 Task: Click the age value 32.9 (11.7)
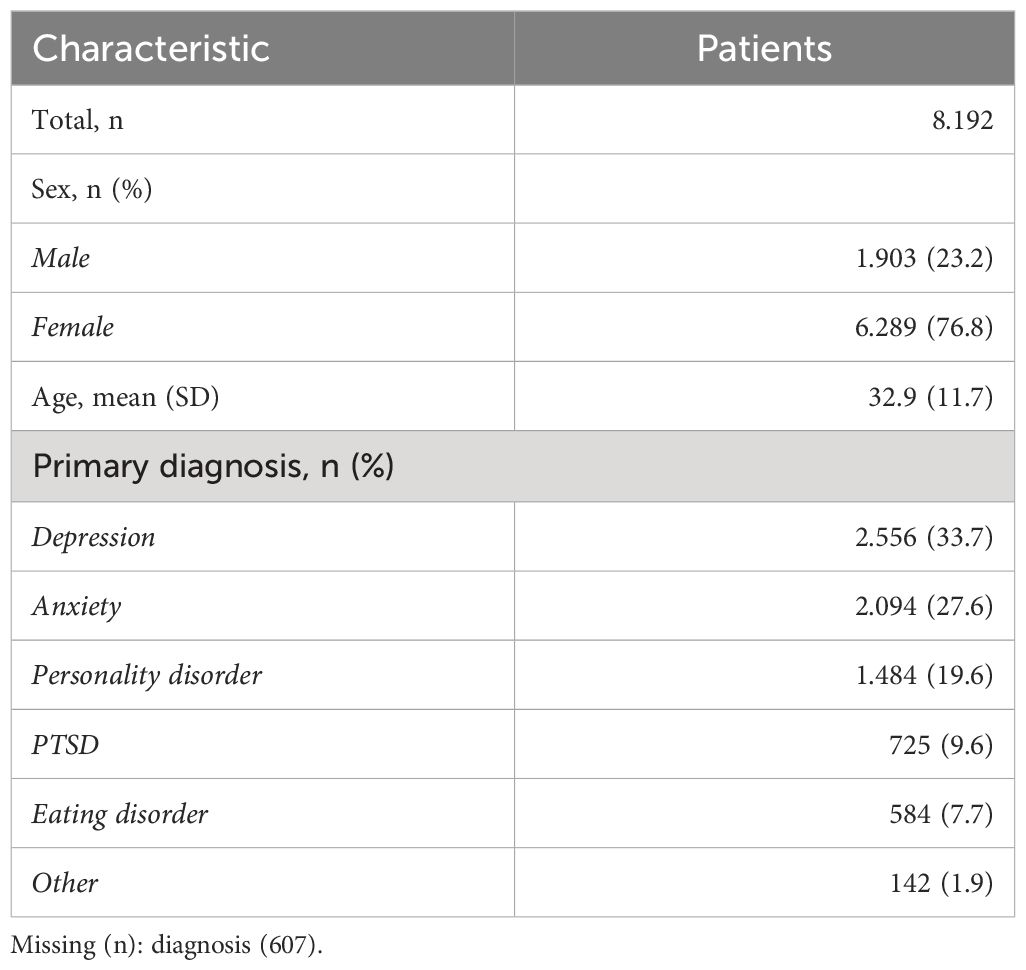[930, 397]
